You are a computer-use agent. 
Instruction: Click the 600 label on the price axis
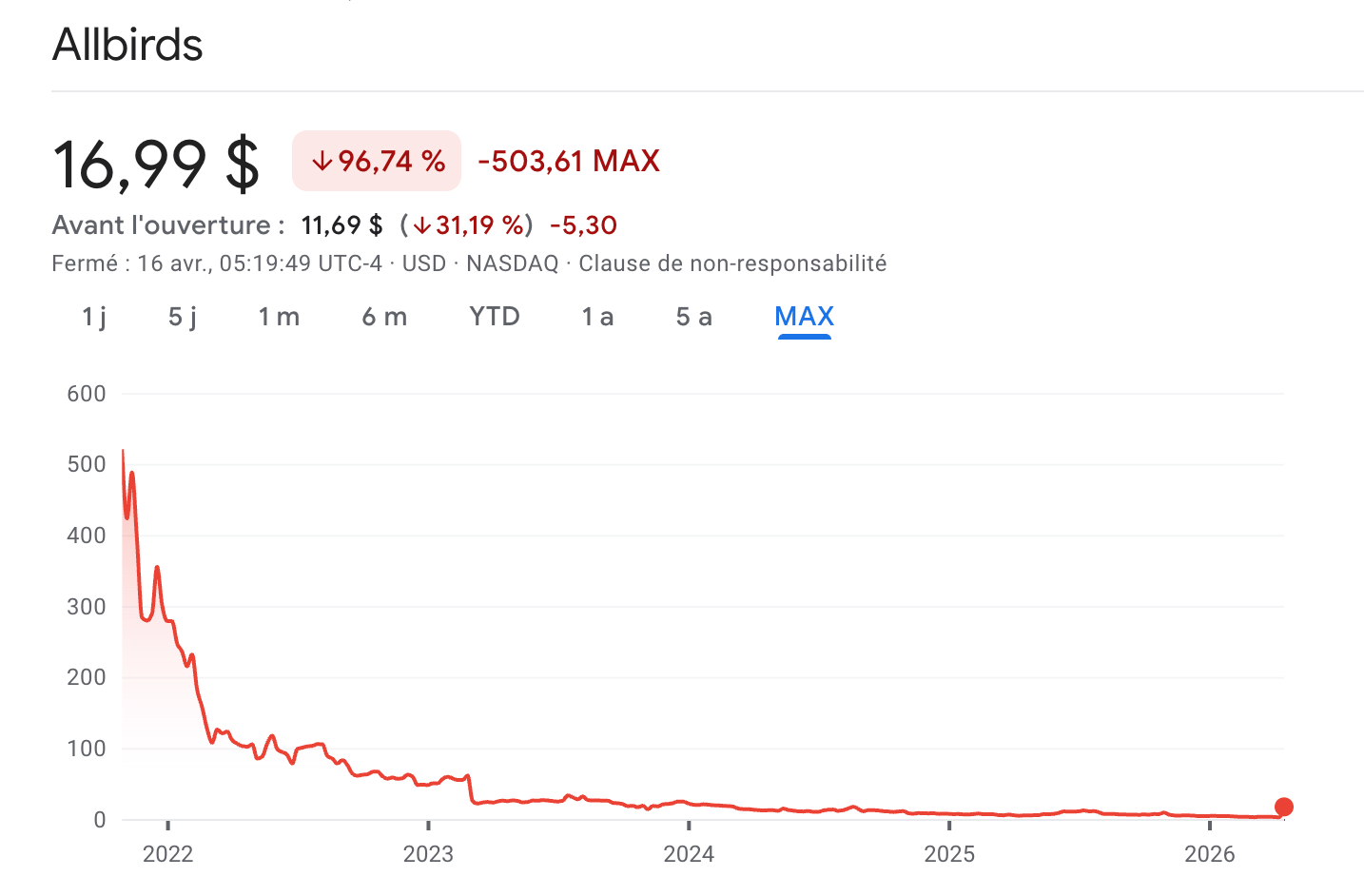87,394
